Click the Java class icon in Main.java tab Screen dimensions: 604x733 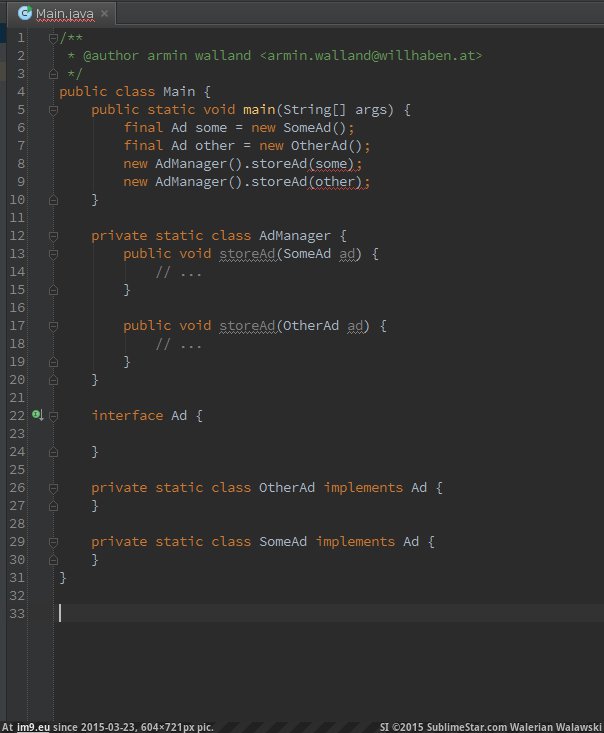(x=24, y=14)
